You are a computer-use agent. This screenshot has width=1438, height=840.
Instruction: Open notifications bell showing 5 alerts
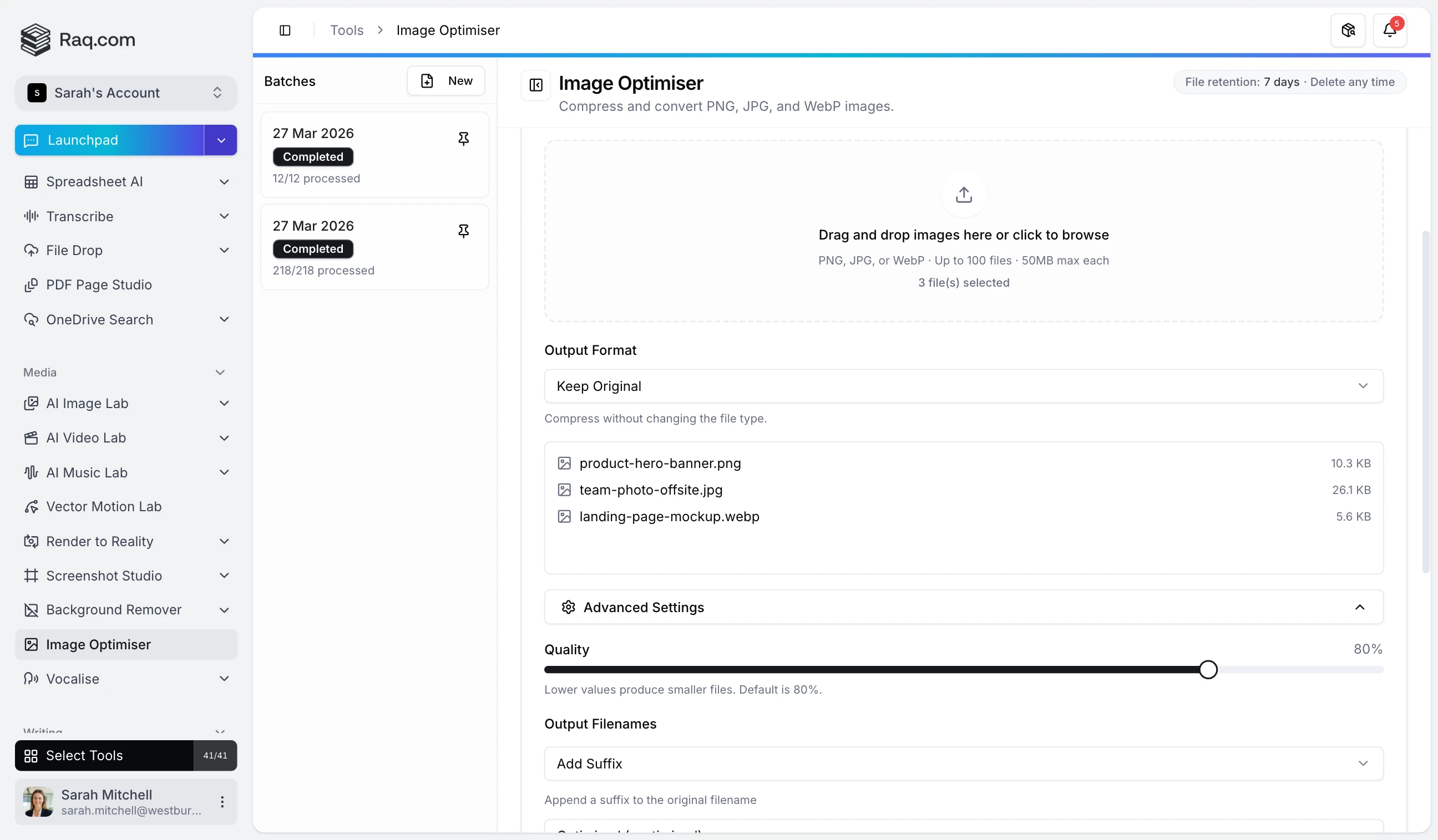pos(1390,29)
